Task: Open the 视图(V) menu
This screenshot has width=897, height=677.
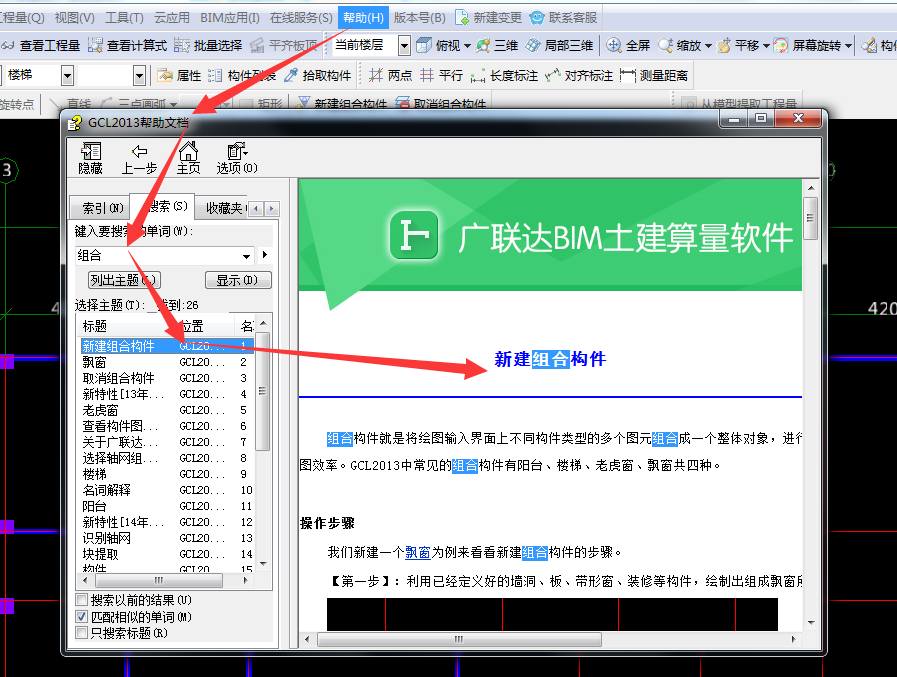Action: pyautogui.click(x=74, y=18)
